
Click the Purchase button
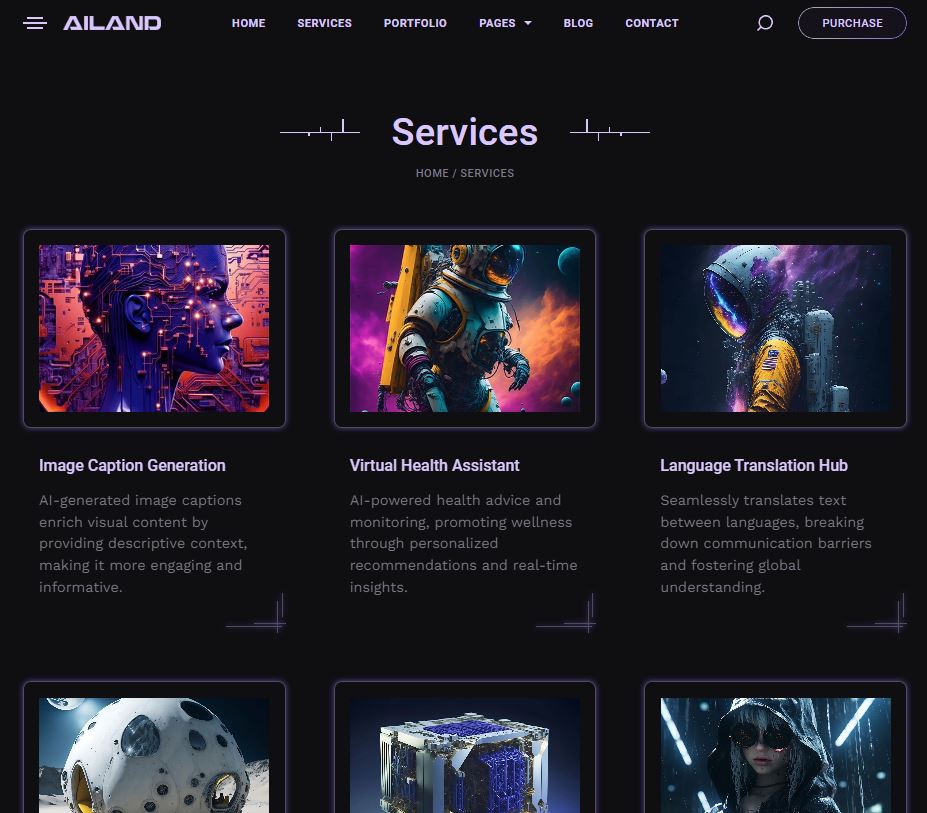pos(852,23)
